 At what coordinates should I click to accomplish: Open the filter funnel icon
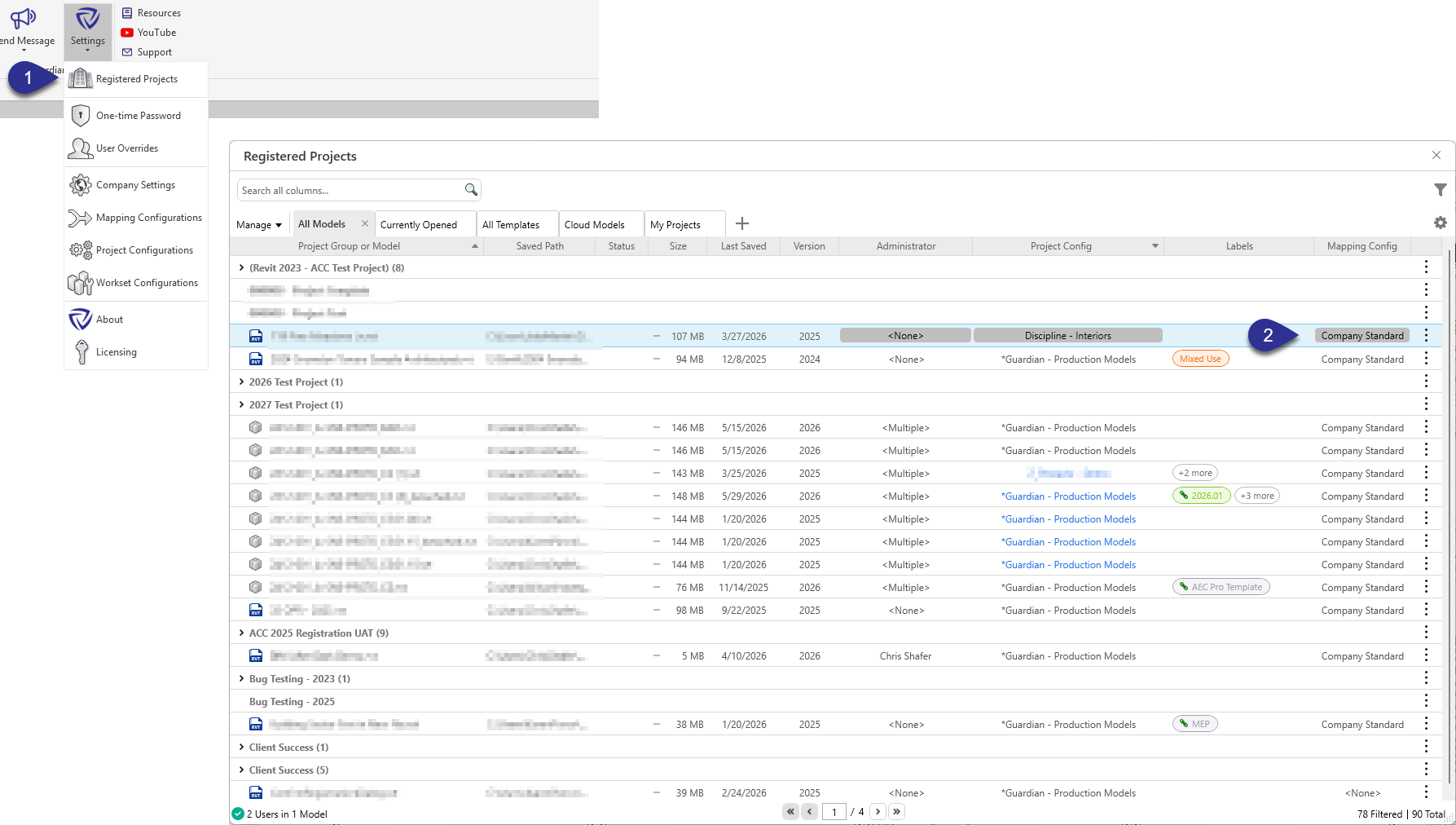coord(1441,190)
